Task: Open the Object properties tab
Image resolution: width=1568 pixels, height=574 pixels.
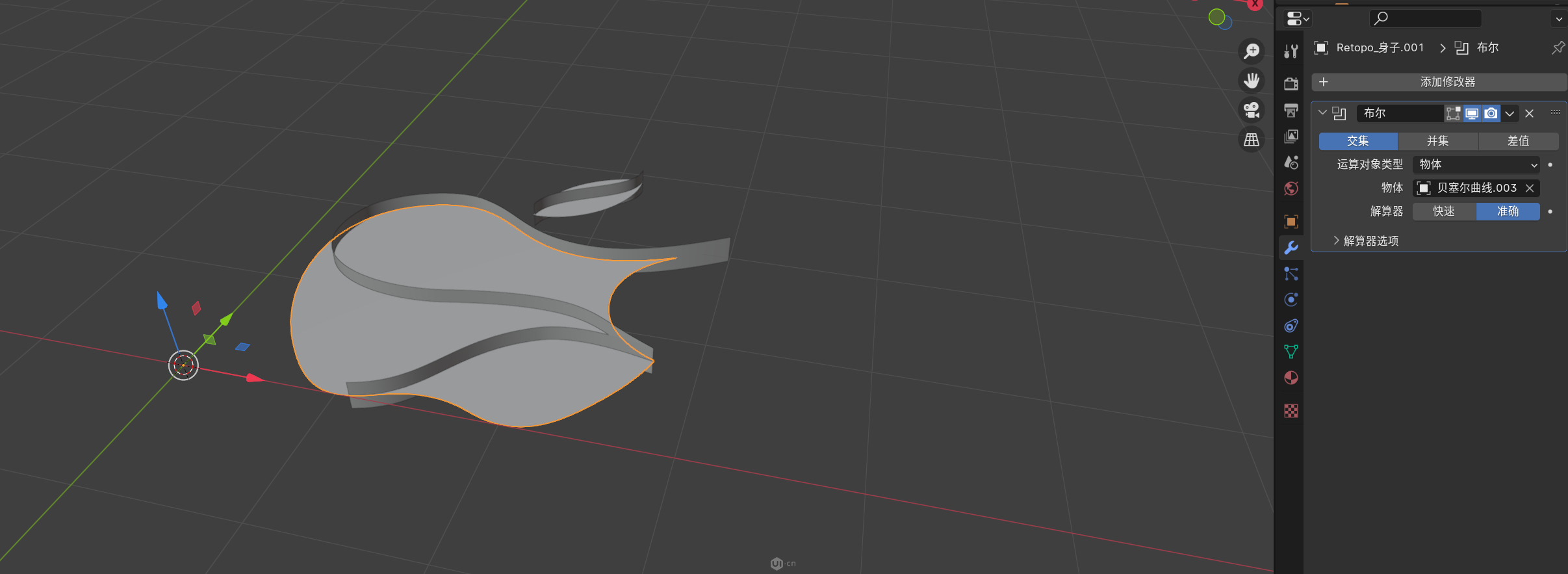Action: (1291, 222)
